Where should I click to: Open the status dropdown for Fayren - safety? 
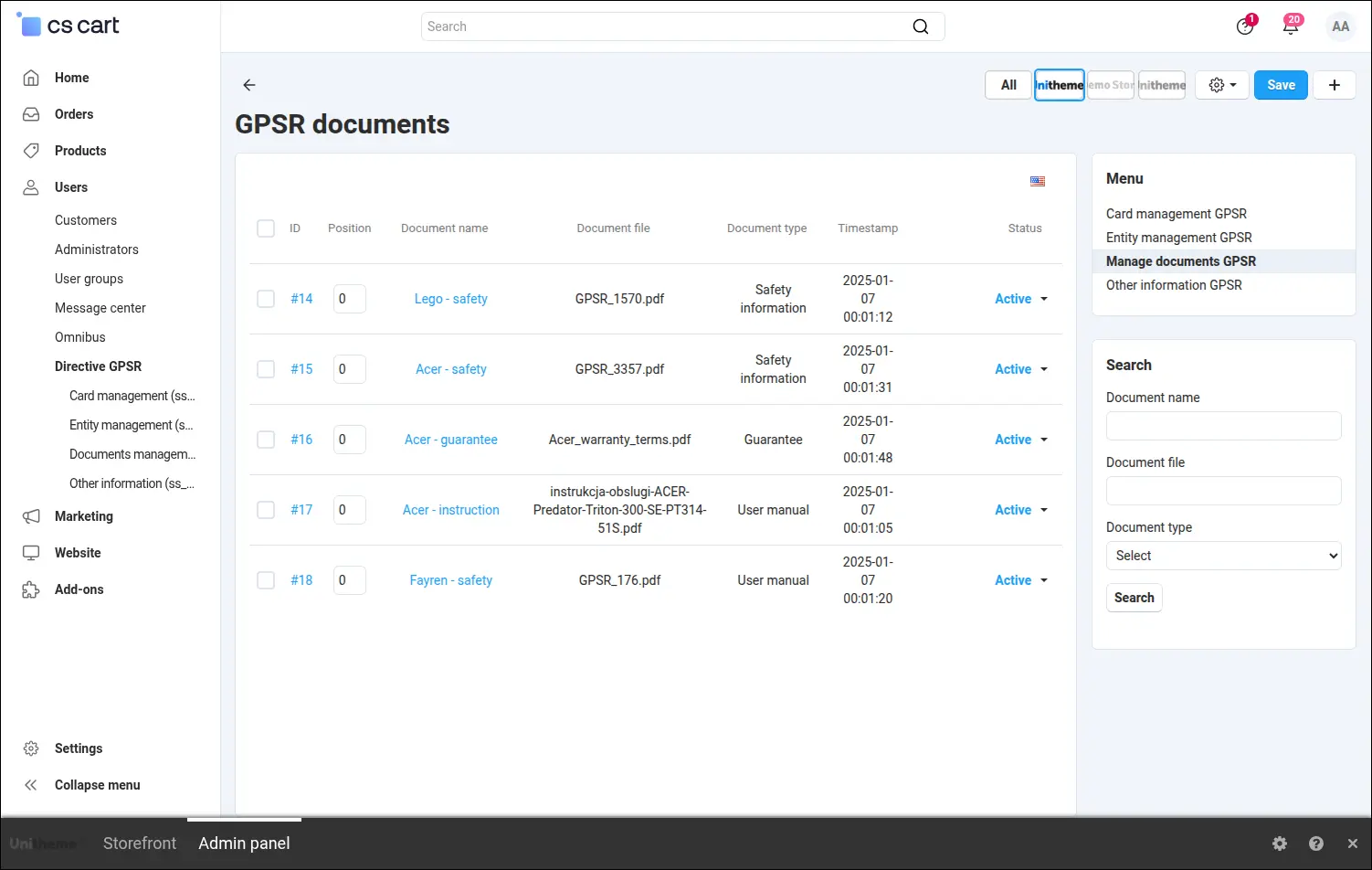(1021, 580)
